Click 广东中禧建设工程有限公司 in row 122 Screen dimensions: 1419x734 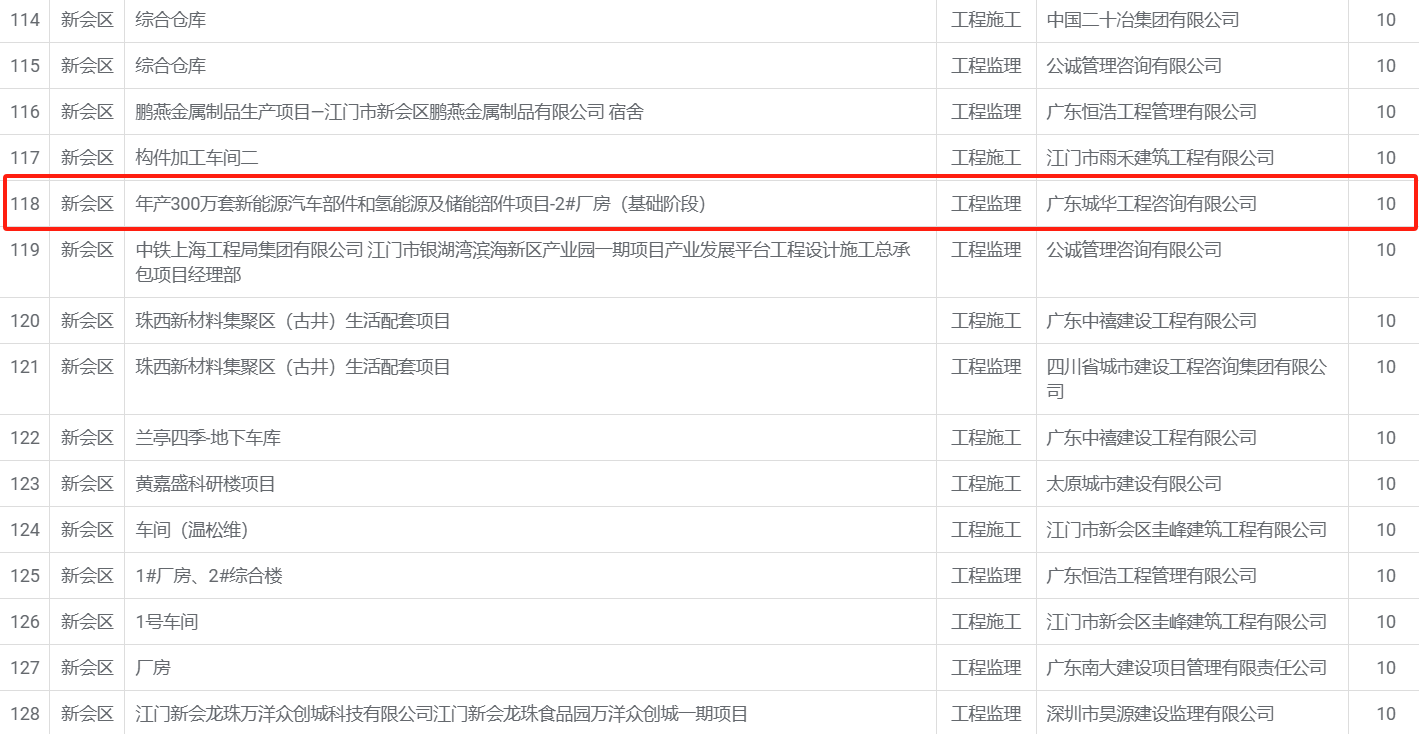[1151, 438]
